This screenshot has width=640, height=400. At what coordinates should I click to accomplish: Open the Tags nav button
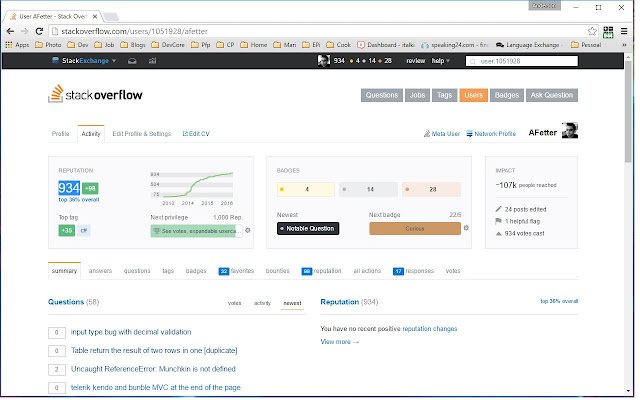point(444,95)
